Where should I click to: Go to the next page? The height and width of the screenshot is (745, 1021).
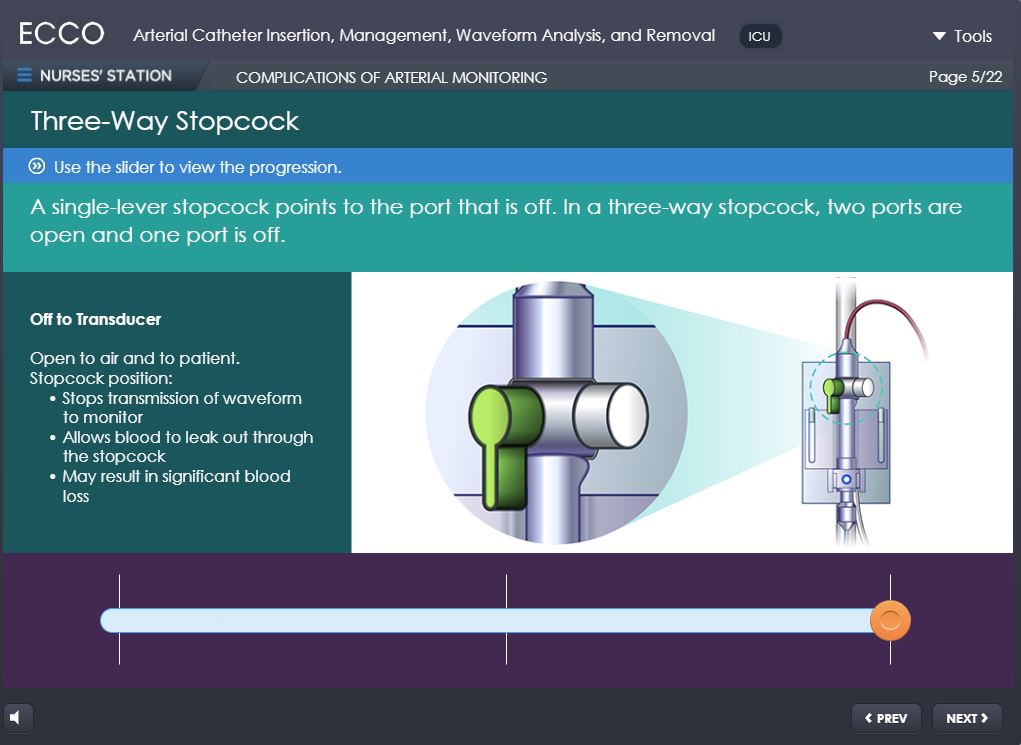tap(966, 718)
